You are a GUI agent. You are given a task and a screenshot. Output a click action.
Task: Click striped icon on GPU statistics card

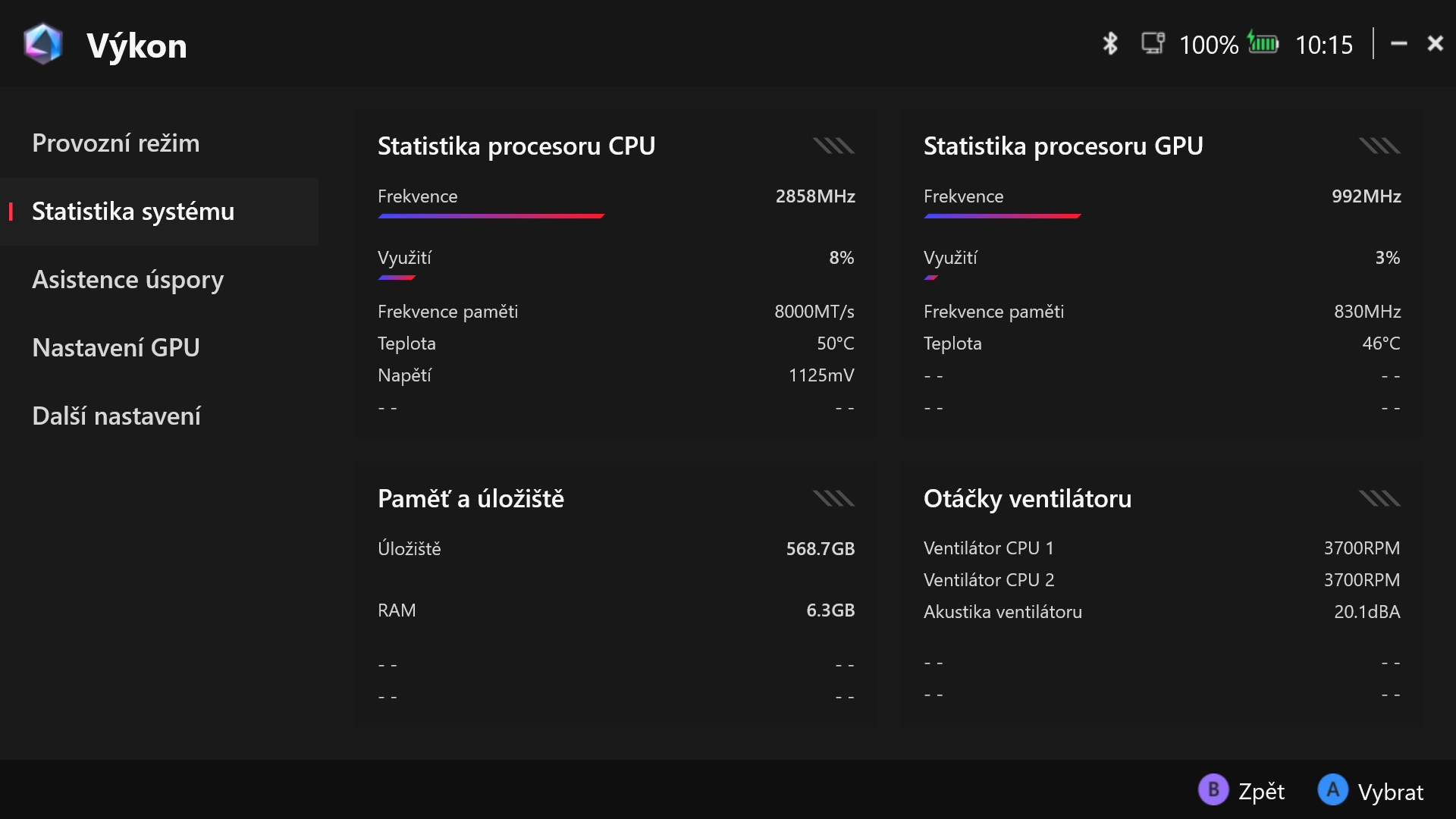(1379, 146)
